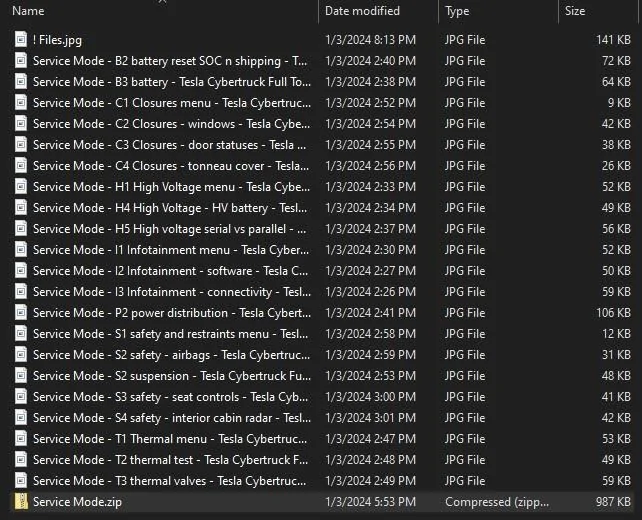Click the file icon for S4 interior cabin radar
This screenshot has width=642, height=520.
pyautogui.click(x=21, y=418)
